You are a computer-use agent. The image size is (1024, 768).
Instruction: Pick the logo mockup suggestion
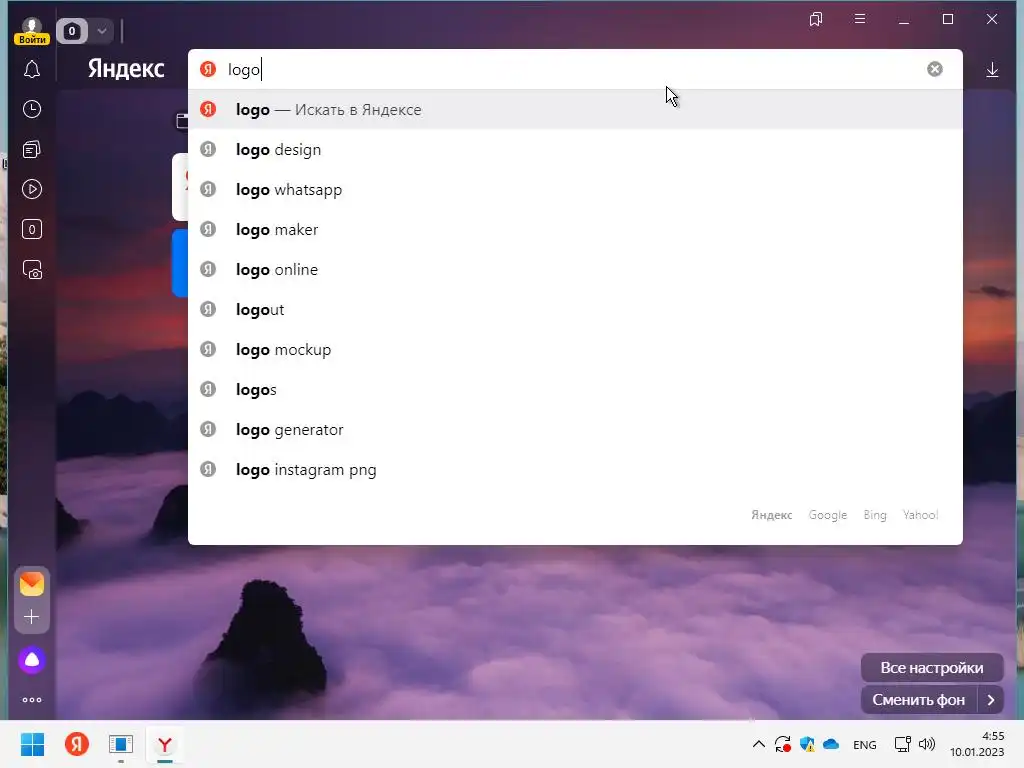pyautogui.click(x=575, y=349)
